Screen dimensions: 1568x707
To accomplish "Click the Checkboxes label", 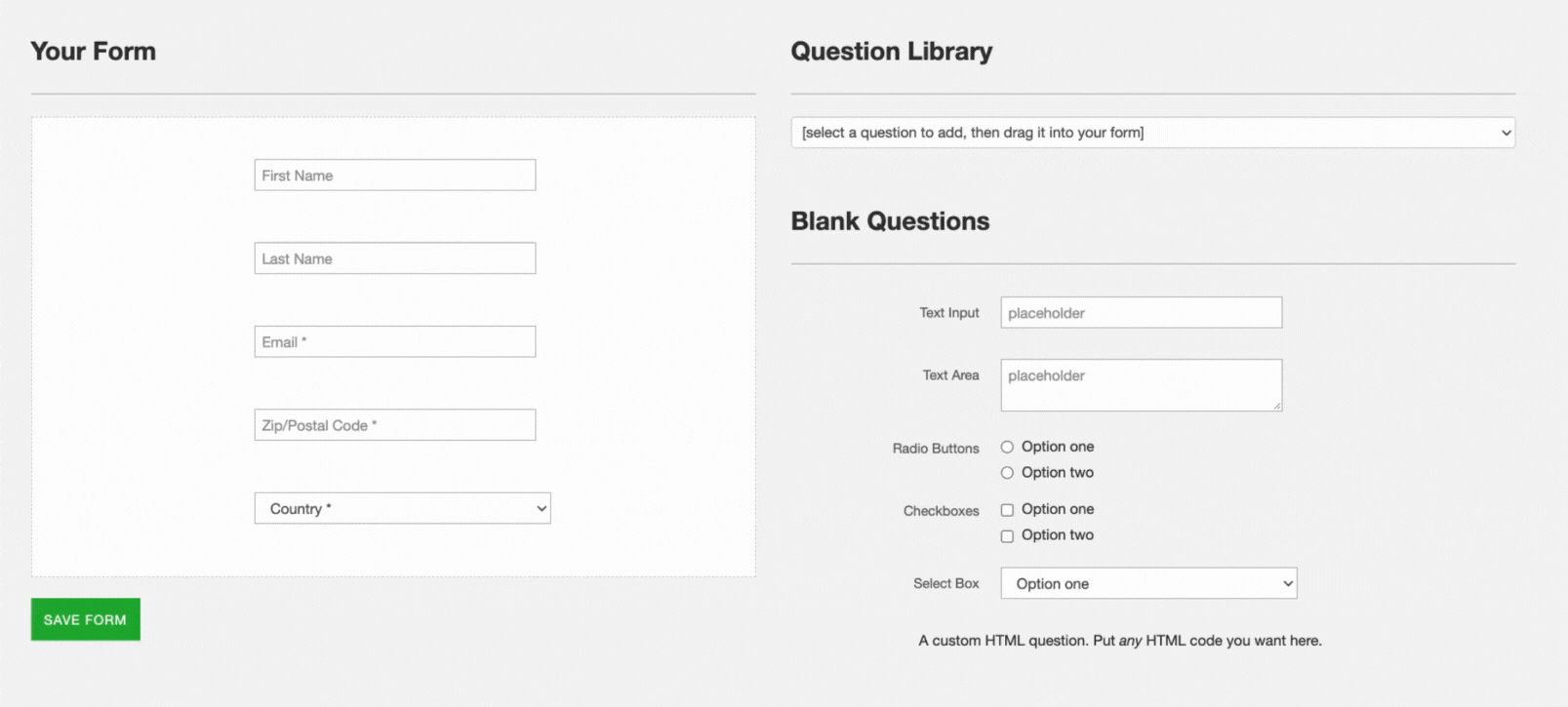I will click(x=941, y=511).
